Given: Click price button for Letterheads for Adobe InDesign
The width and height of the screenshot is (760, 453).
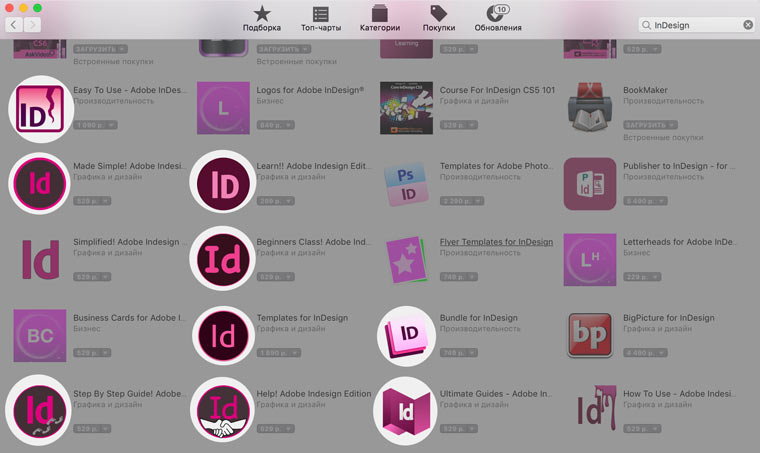Looking at the screenshot, I should pyautogui.click(x=642, y=277).
